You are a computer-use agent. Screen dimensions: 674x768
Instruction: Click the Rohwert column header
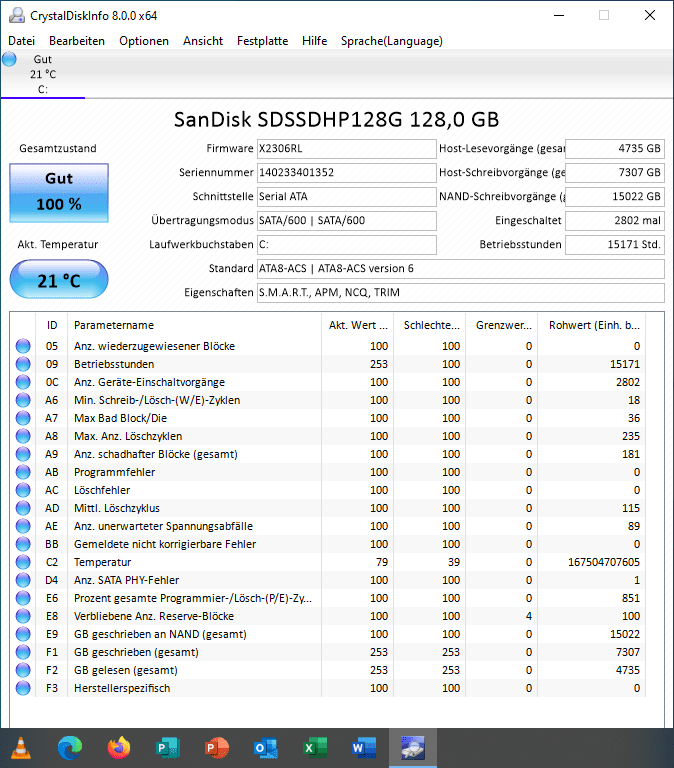click(592, 325)
